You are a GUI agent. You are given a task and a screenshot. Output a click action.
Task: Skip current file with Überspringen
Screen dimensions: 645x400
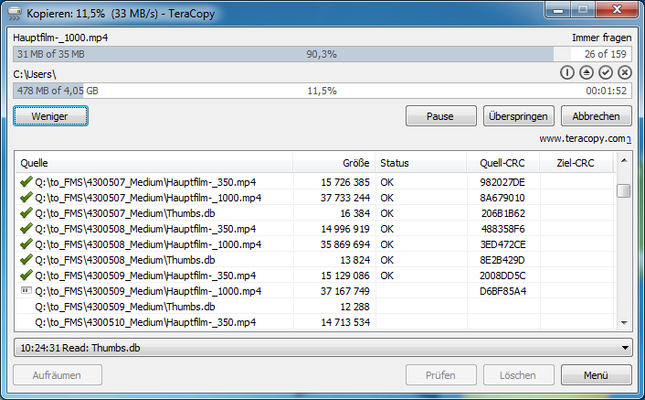[x=517, y=116]
